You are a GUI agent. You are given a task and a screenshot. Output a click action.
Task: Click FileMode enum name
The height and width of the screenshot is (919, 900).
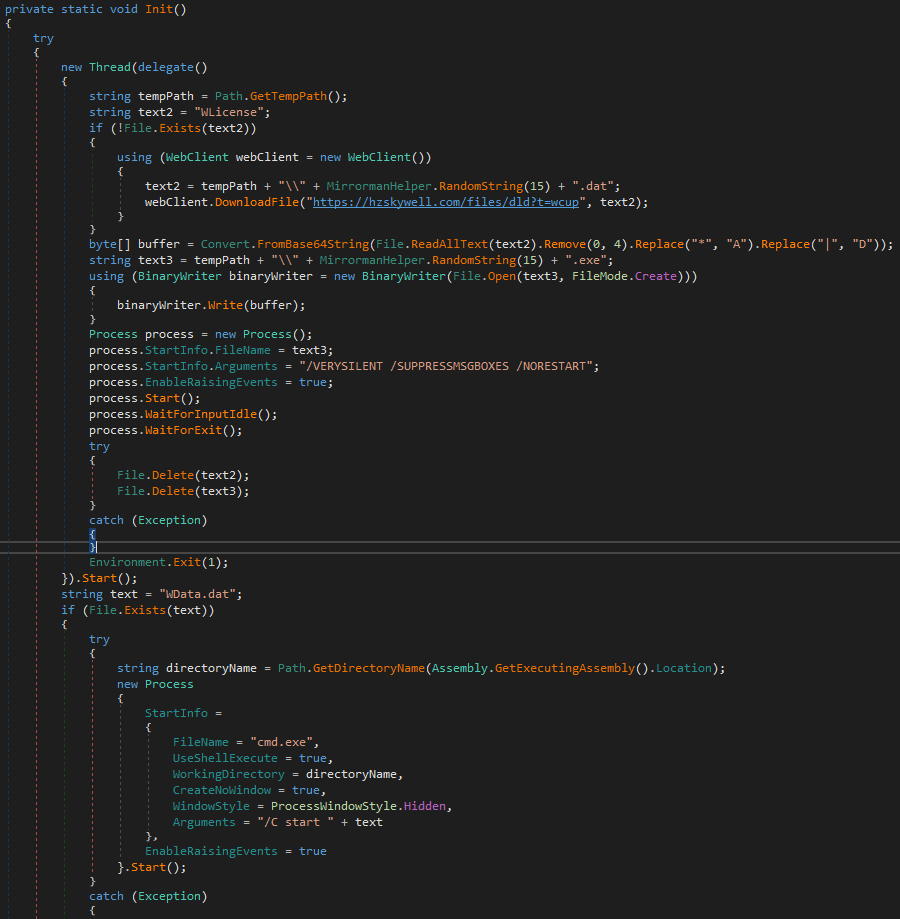600,276
